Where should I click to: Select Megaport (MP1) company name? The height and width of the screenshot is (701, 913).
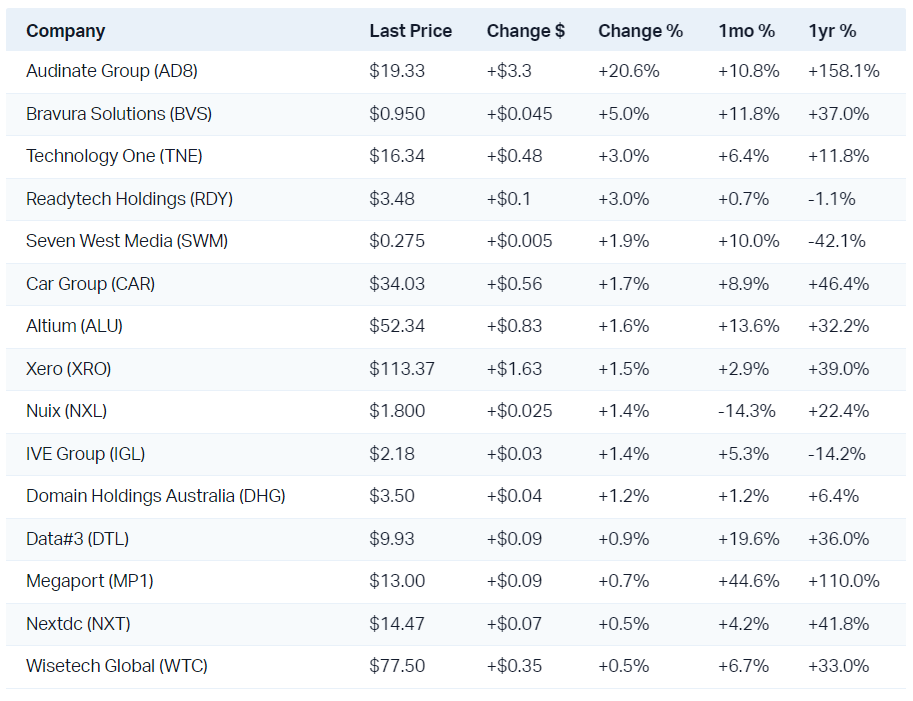tap(89, 581)
